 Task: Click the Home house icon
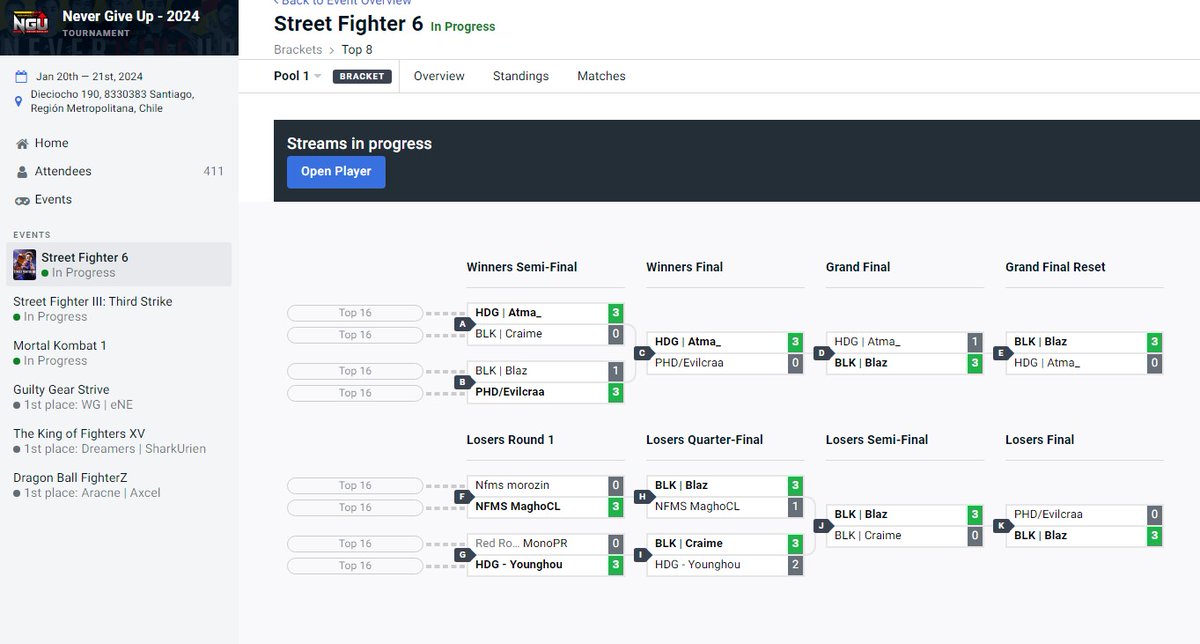coord(22,144)
